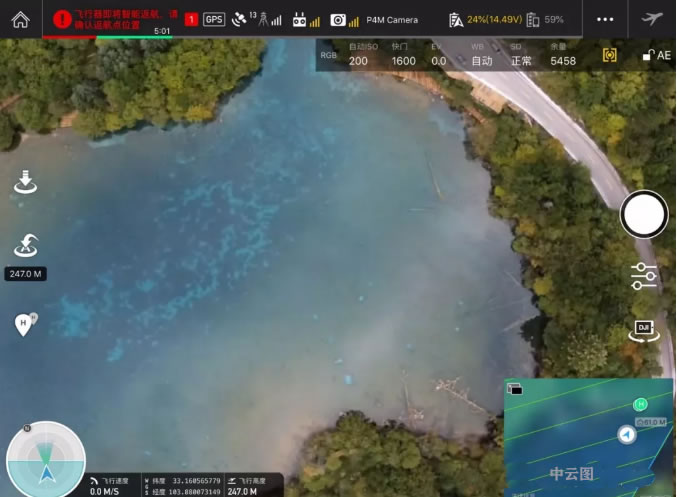The image size is (677, 497).
Task: Tap the home point location pin icon
Action: pyautogui.click(x=24, y=324)
